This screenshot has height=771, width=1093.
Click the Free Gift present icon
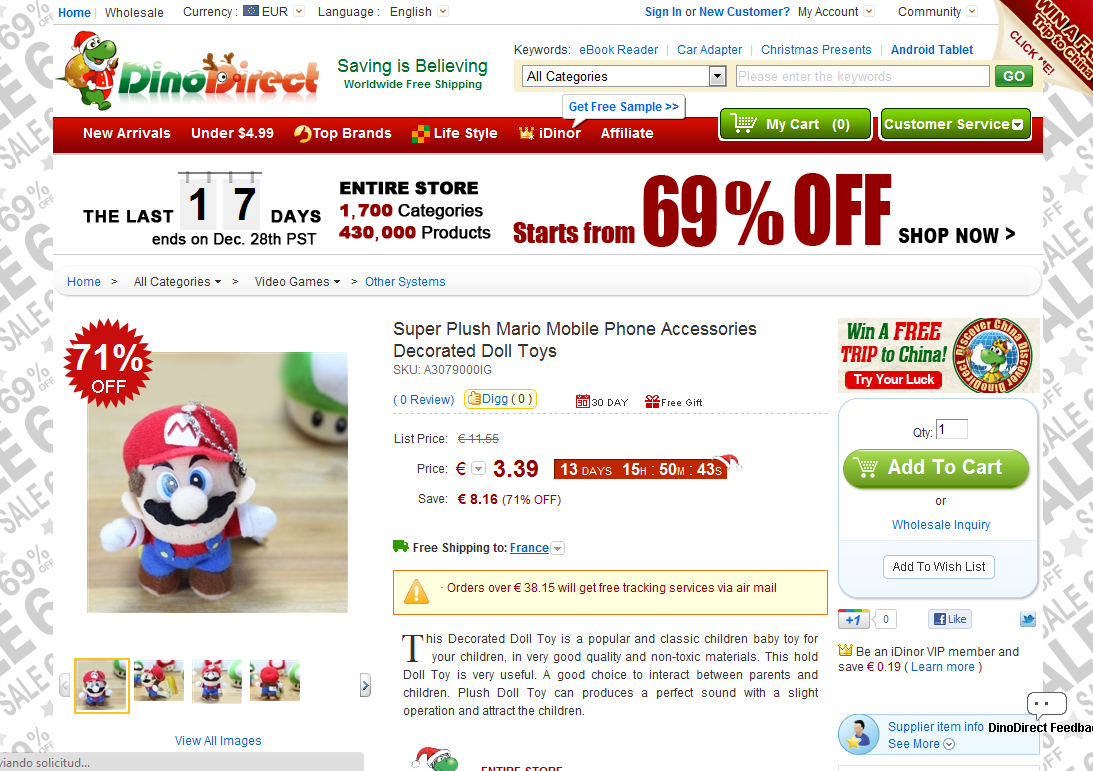[652, 402]
